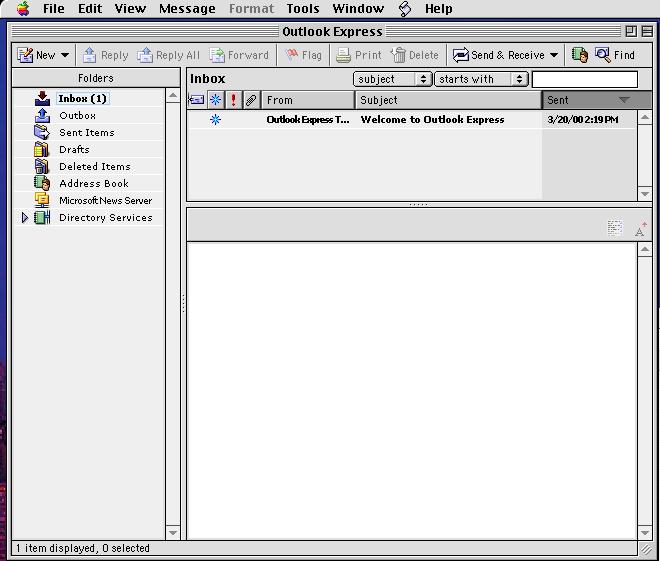Click the Delete trash toolbar button
The image size is (660, 561).
point(415,55)
